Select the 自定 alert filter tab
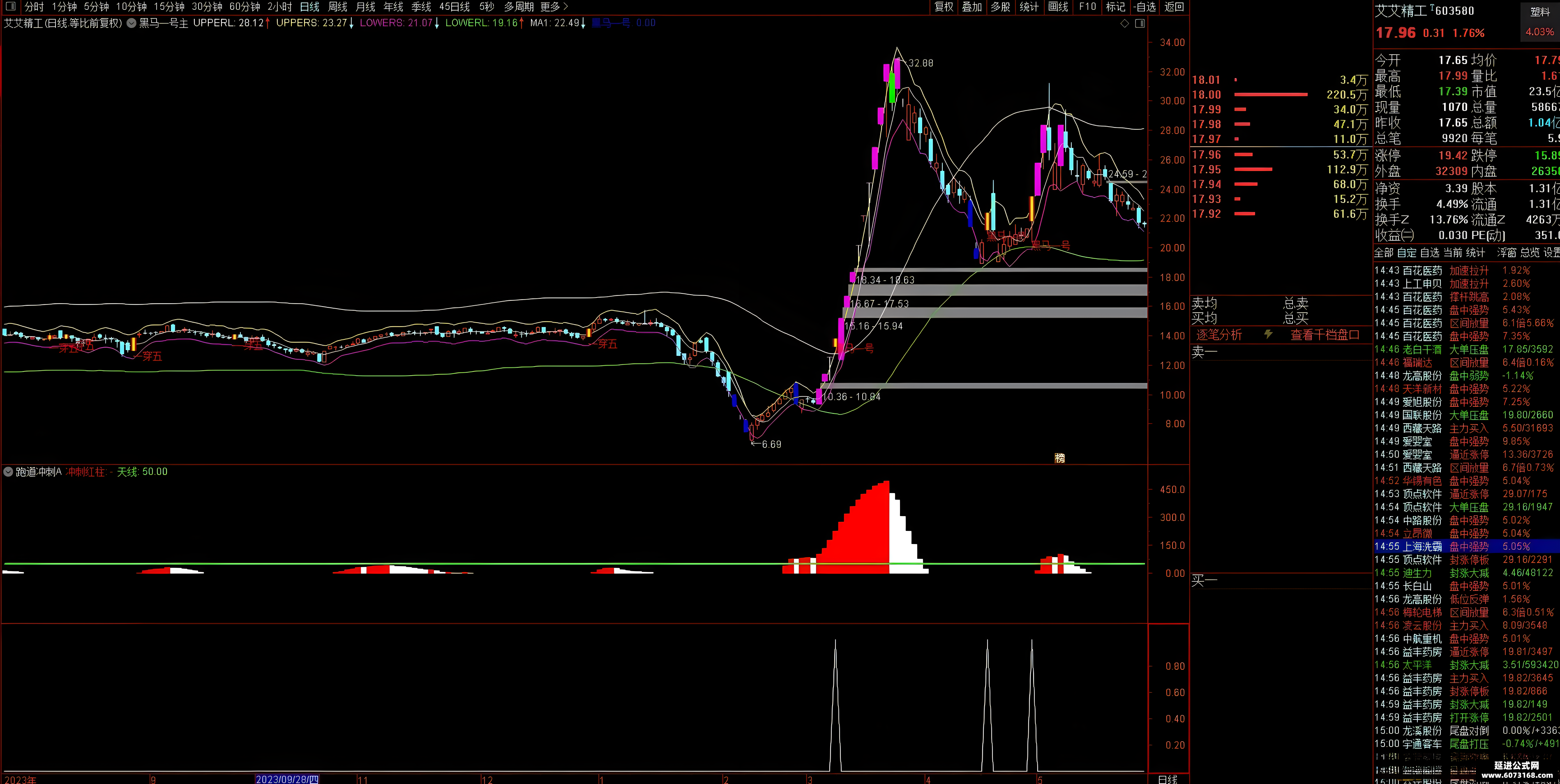Screen dimensions: 1560x784 click(1407, 252)
